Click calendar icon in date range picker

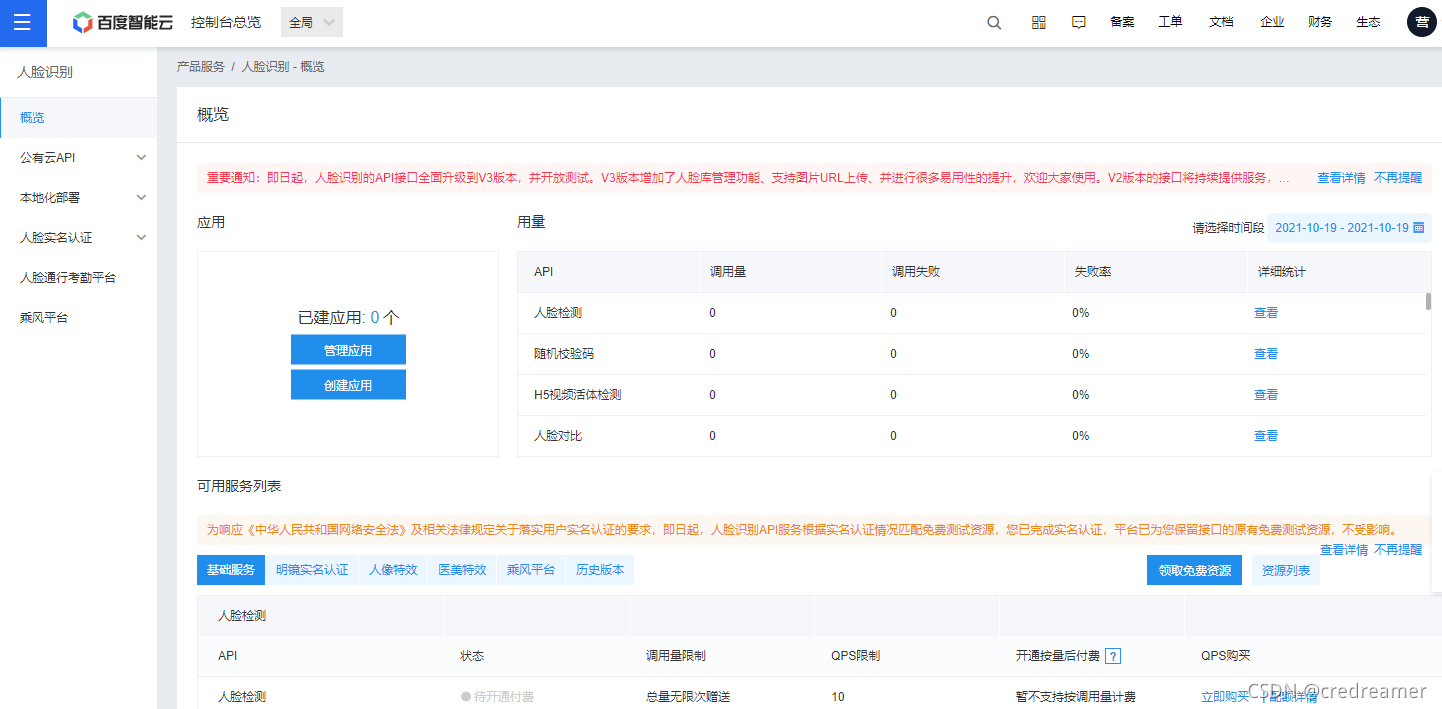click(x=1418, y=228)
